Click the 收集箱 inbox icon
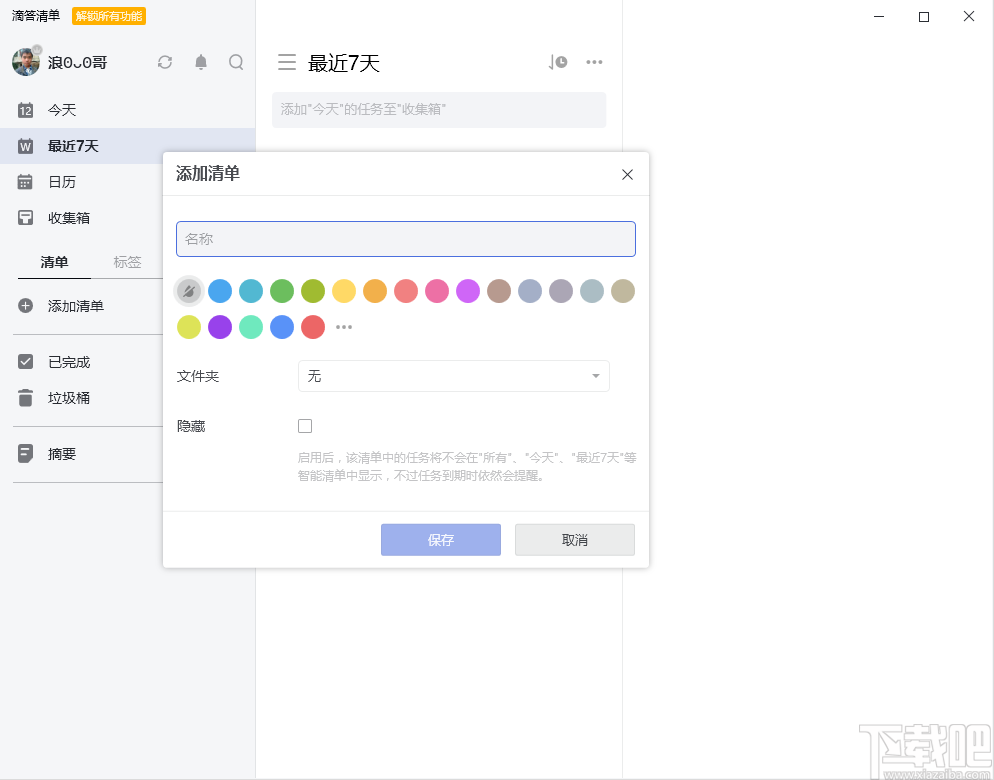 click(x=25, y=218)
